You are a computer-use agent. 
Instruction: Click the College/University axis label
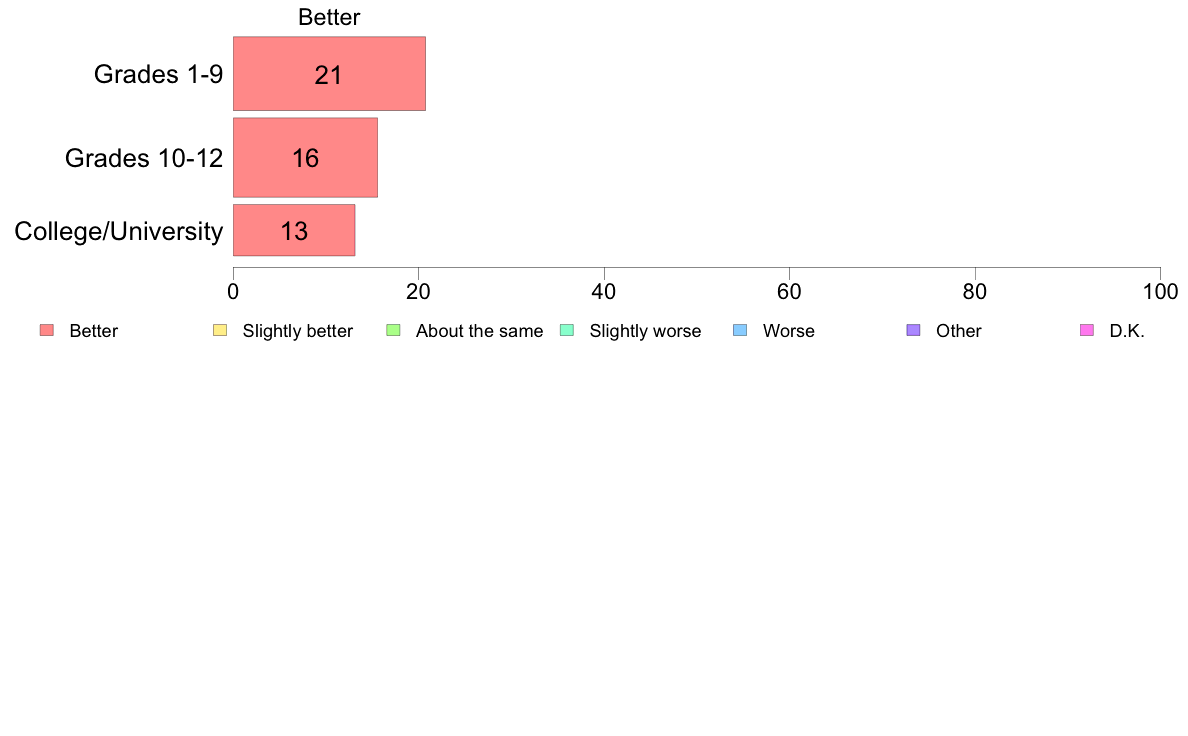tap(119, 231)
